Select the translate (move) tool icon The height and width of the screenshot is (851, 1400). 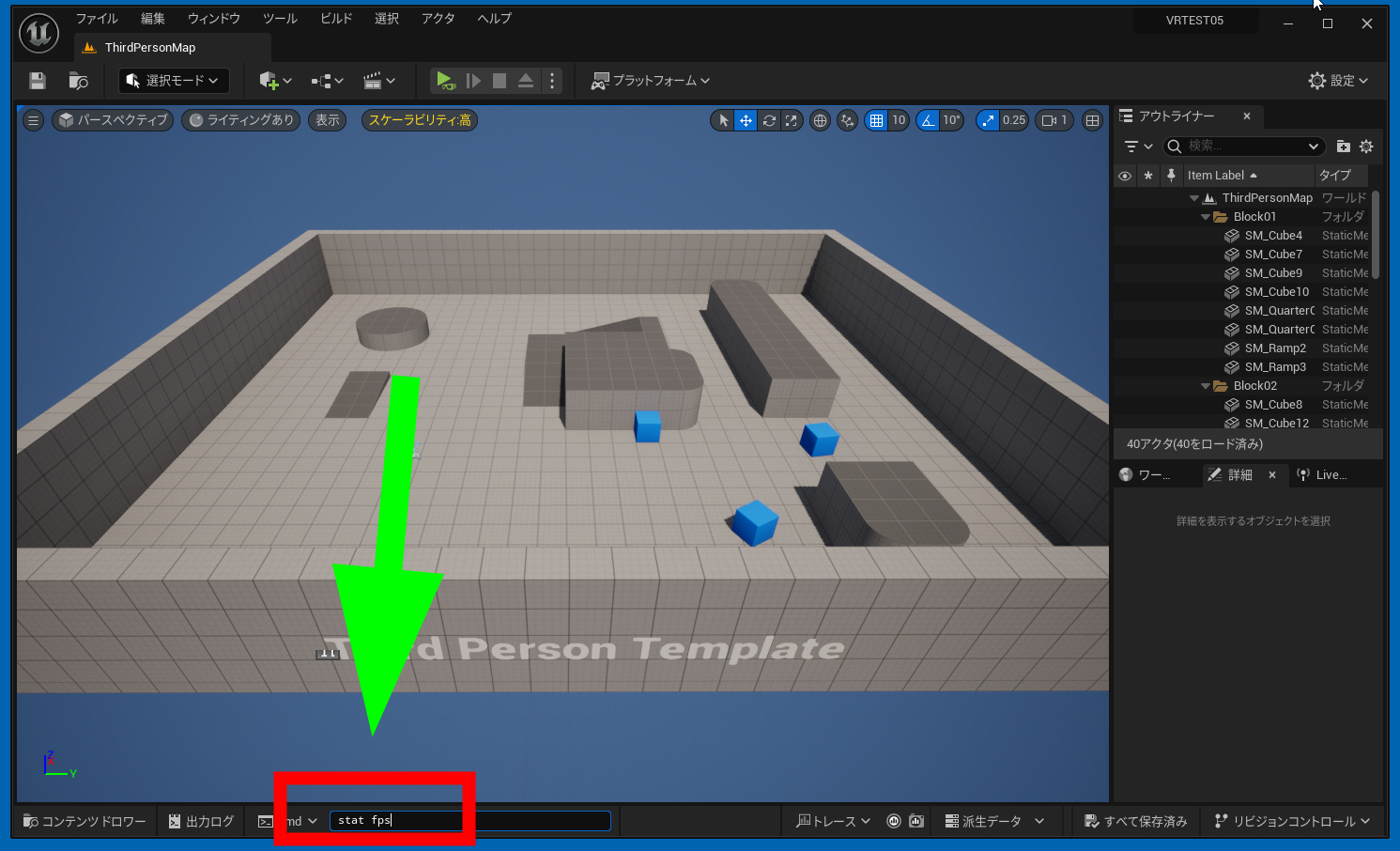click(x=746, y=120)
